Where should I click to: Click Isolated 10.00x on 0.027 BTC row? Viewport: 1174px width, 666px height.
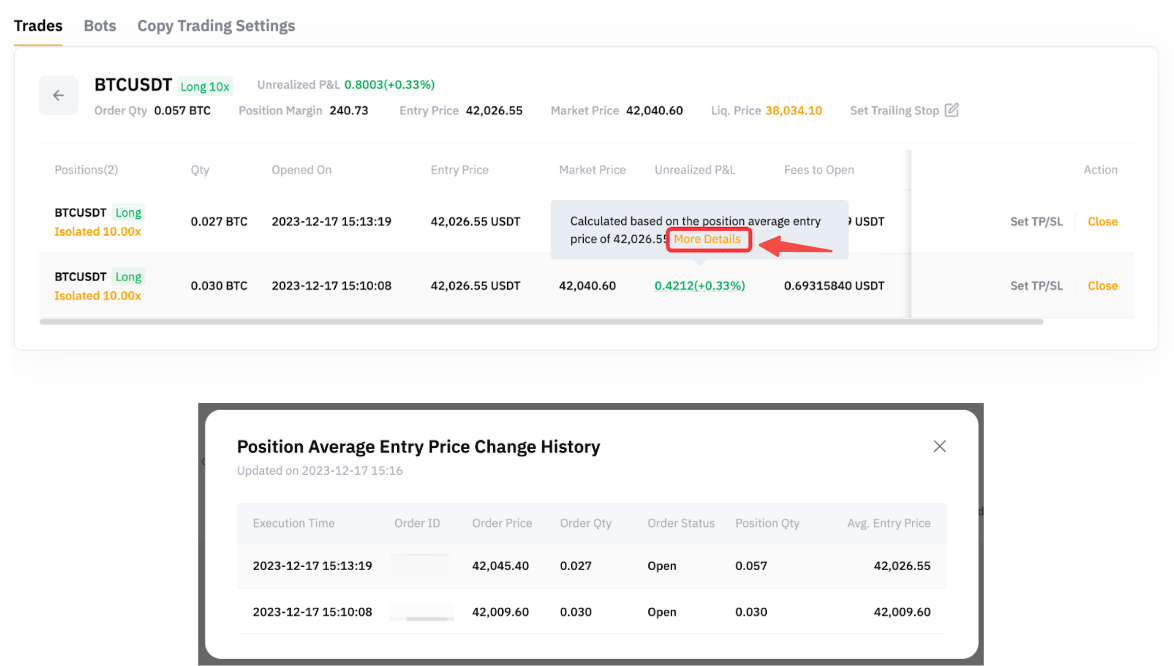[x=97, y=232]
